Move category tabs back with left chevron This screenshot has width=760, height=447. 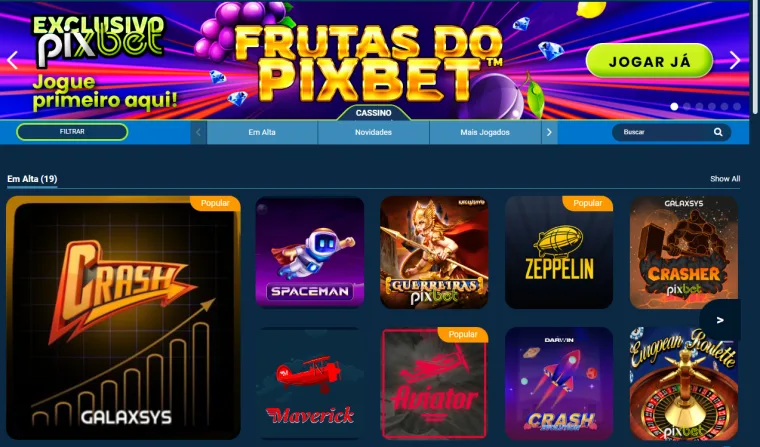point(198,132)
